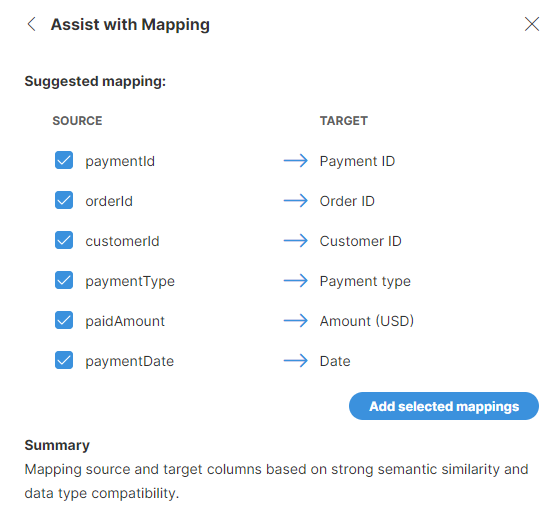
Task: Click Add selected mappings button
Action: (444, 406)
